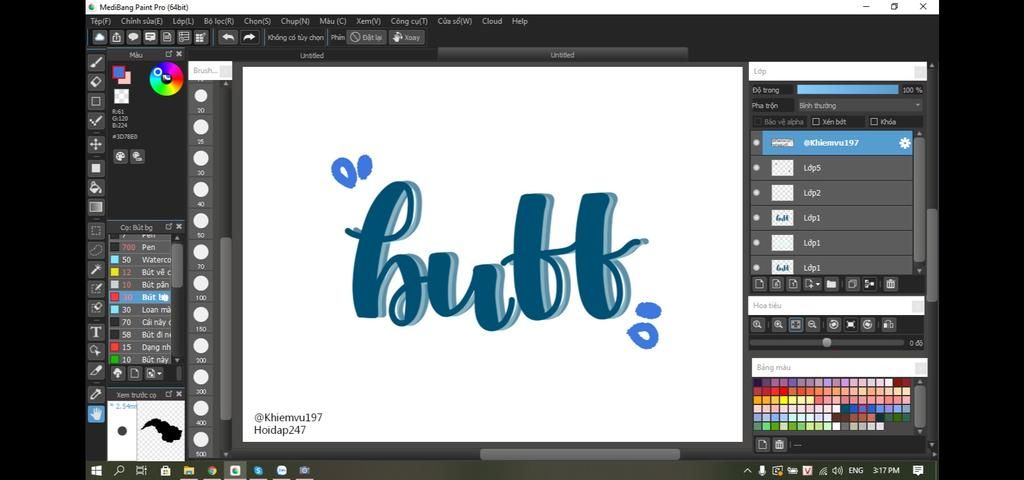Choose the Text tool

[96, 332]
